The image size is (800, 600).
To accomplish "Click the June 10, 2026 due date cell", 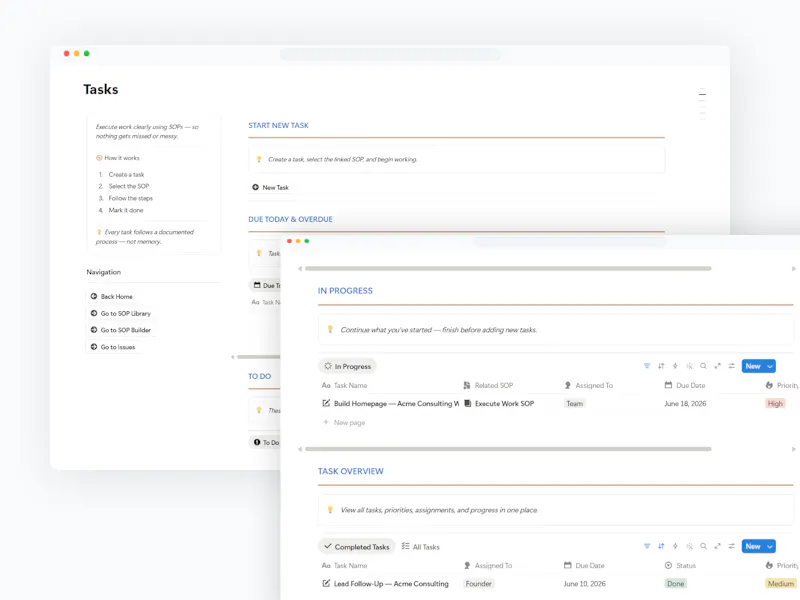I will [585, 584].
